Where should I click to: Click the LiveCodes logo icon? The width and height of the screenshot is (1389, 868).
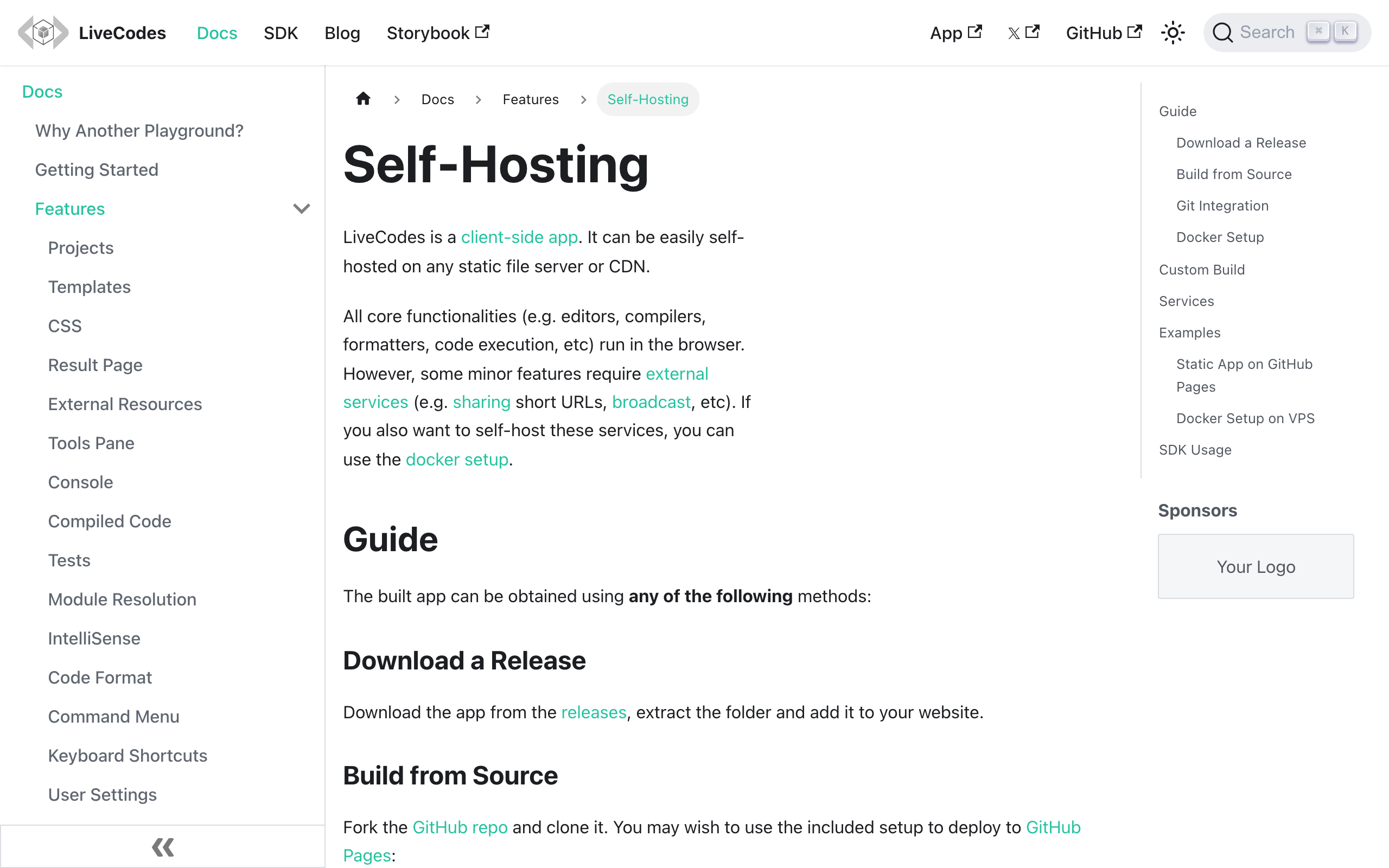pos(43,33)
